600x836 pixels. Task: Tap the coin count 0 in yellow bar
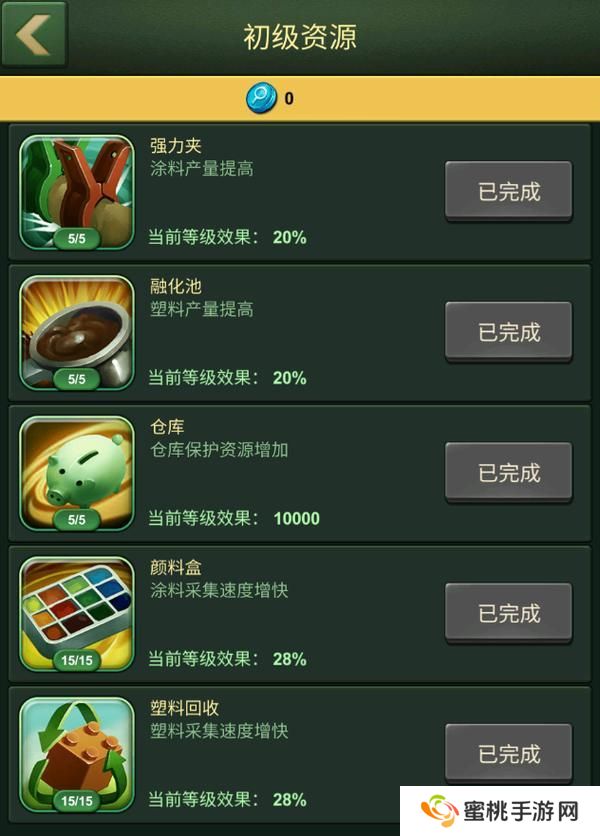[289, 99]
